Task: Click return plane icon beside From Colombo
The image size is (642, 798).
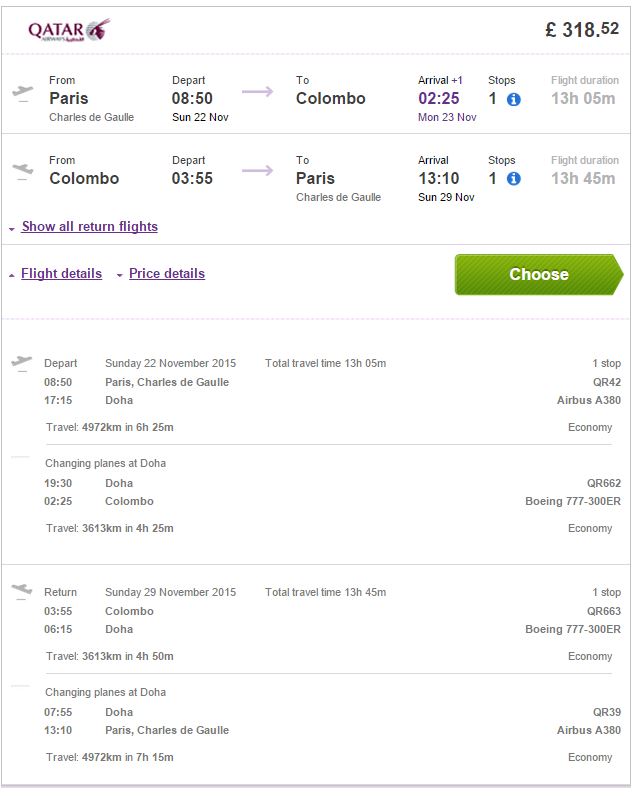Action: [22, 171]
